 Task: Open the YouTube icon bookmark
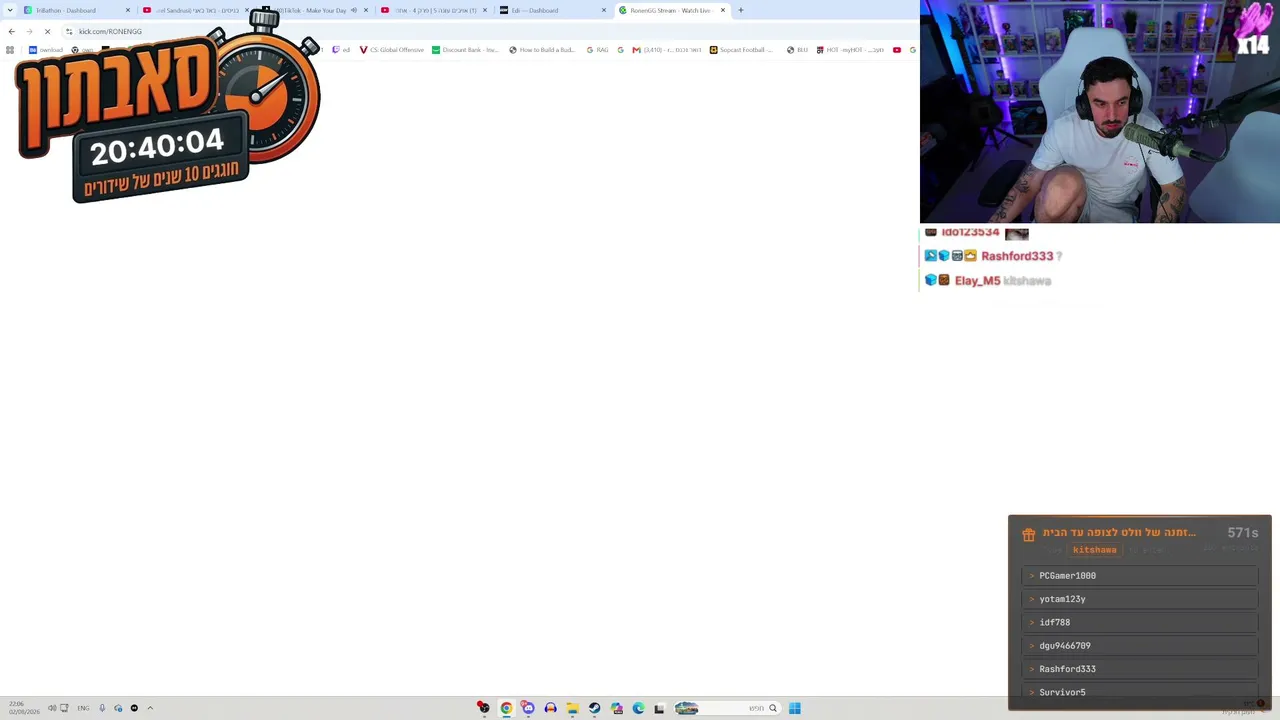[897, 50]
